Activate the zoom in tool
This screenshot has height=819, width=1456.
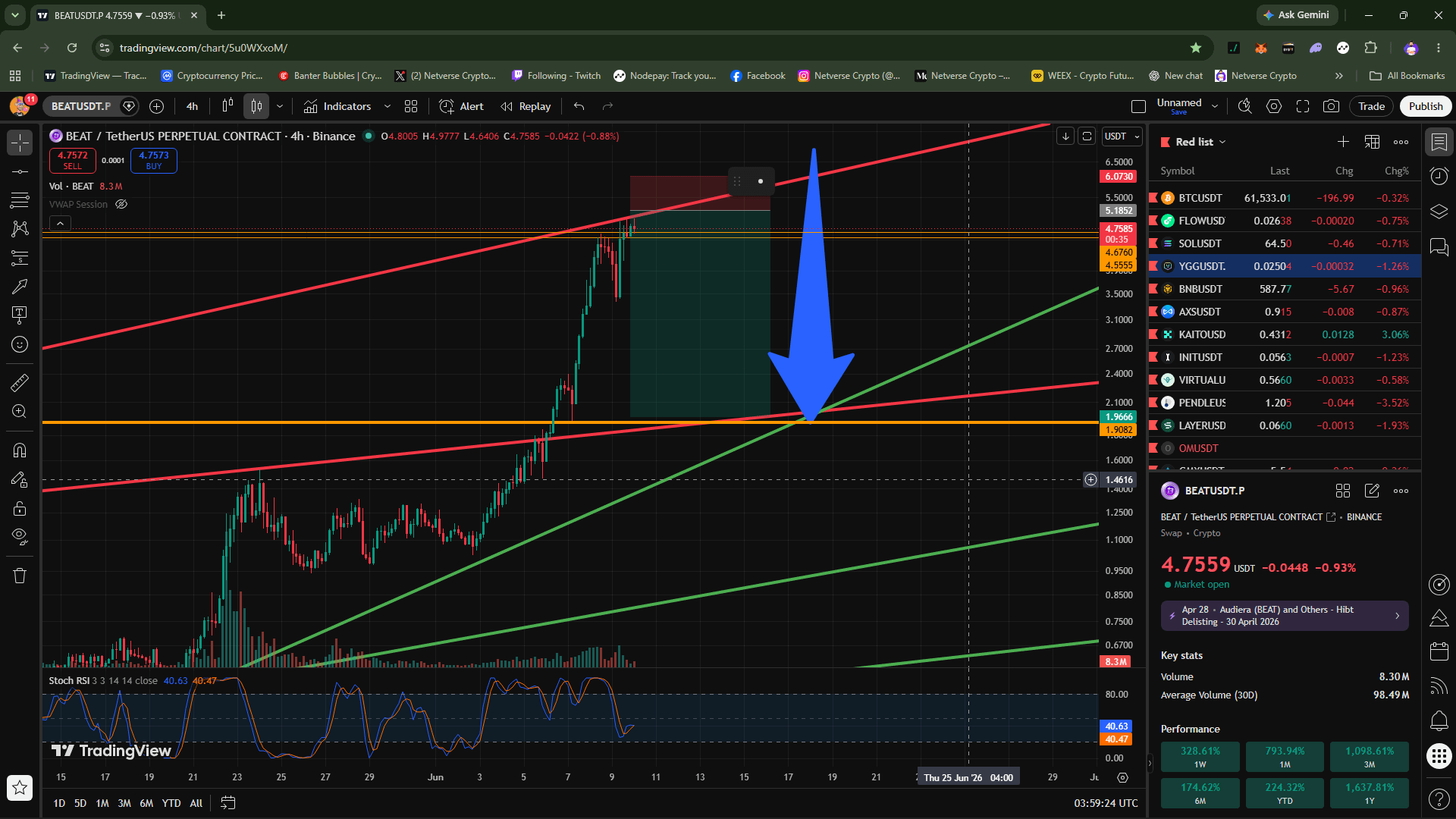tap(20, 412)
